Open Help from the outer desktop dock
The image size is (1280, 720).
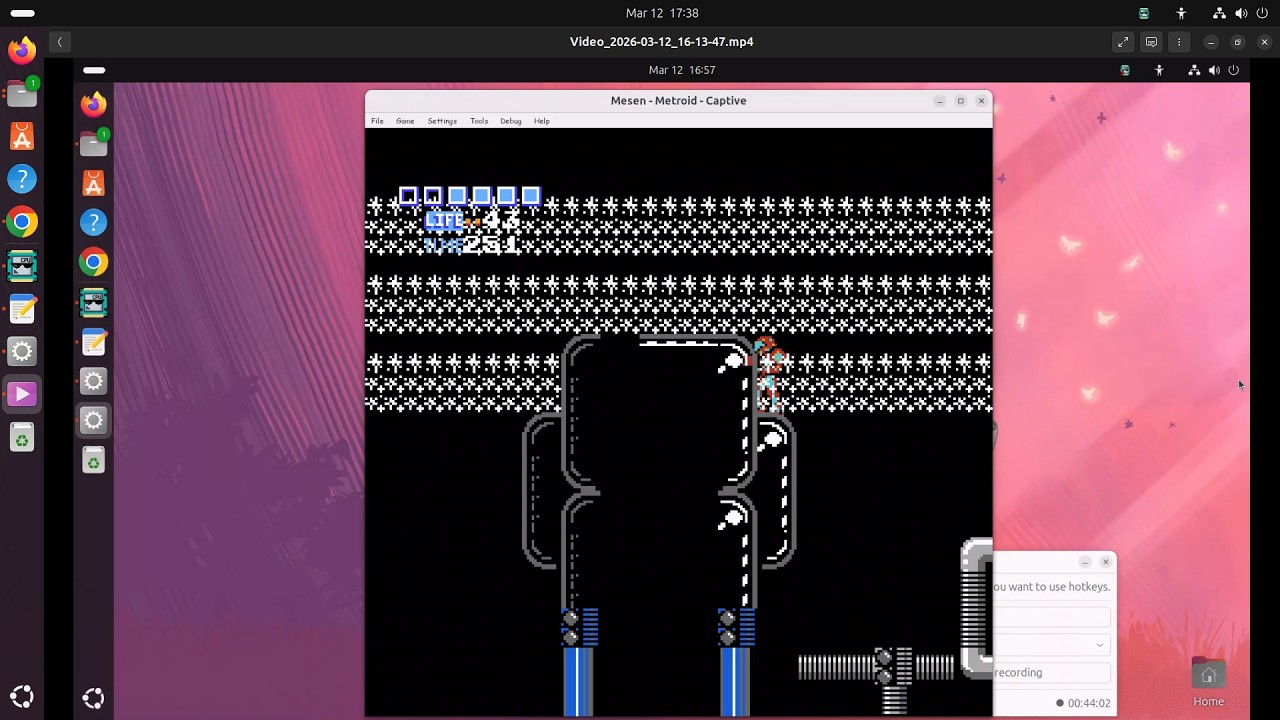coord(22,179)
